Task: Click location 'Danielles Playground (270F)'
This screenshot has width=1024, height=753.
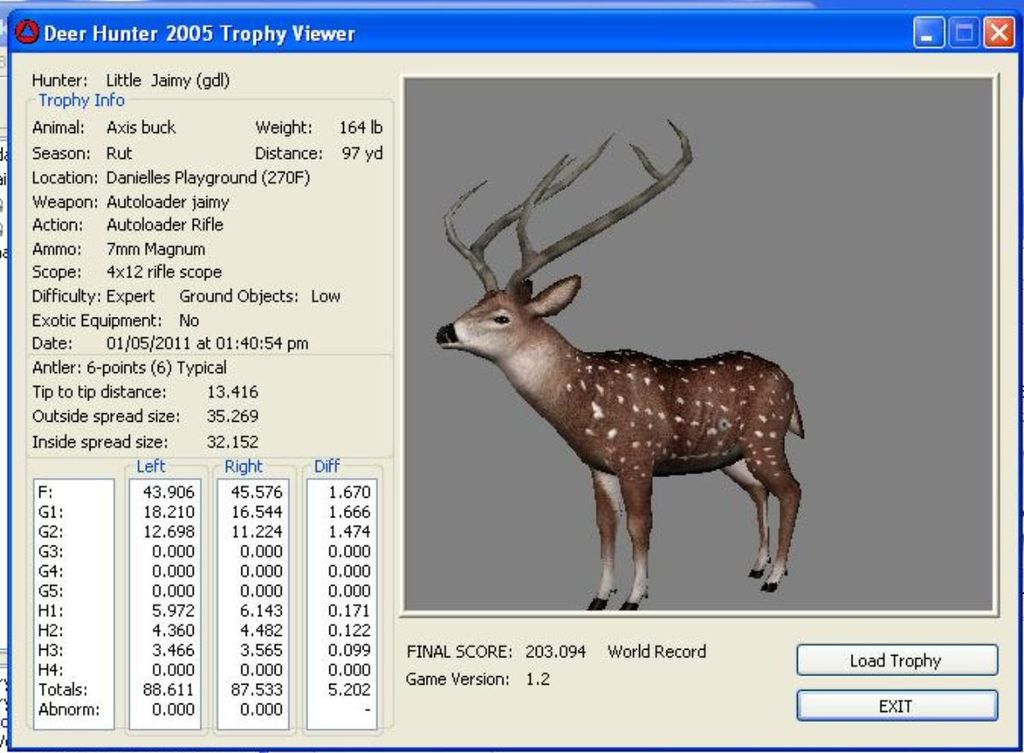Action: tap(208, 178)
